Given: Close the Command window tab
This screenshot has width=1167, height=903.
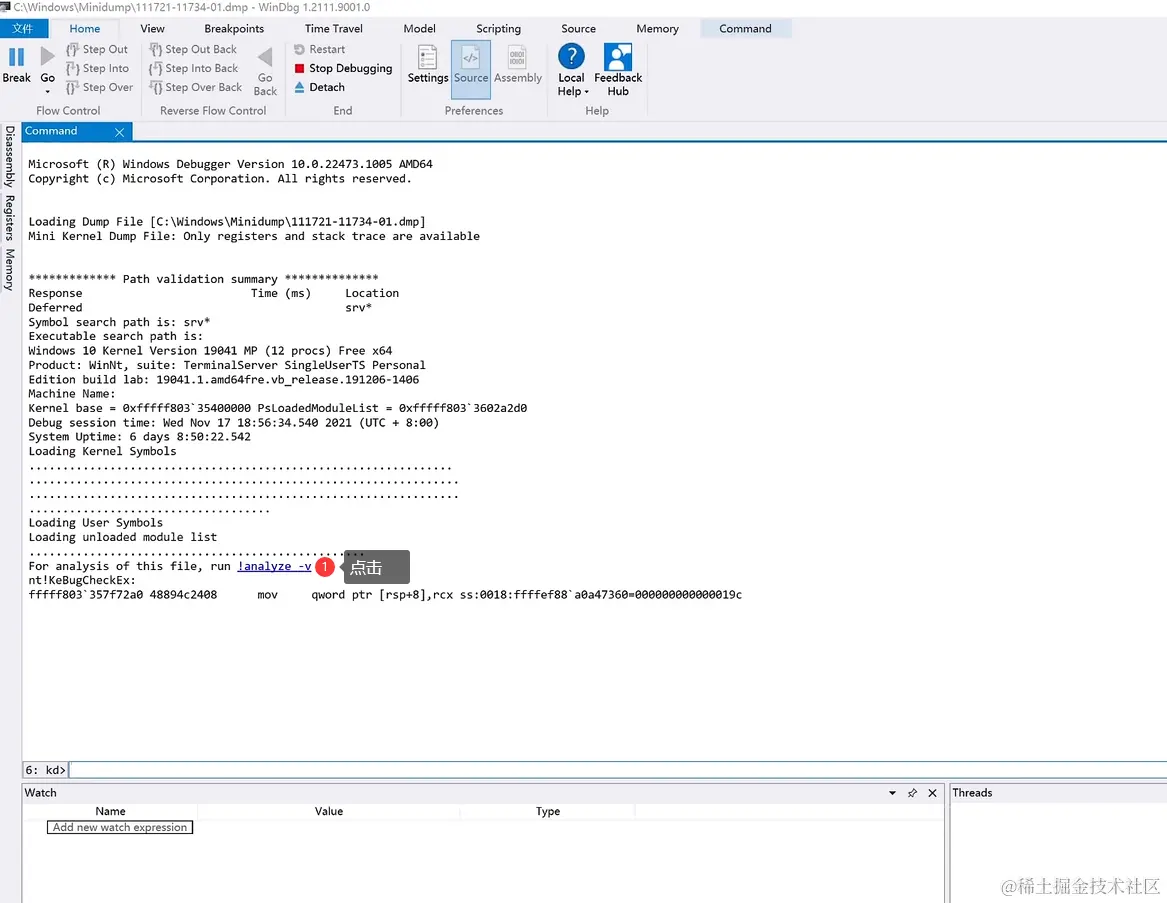Looking at the screenshot, I should 119,132.
